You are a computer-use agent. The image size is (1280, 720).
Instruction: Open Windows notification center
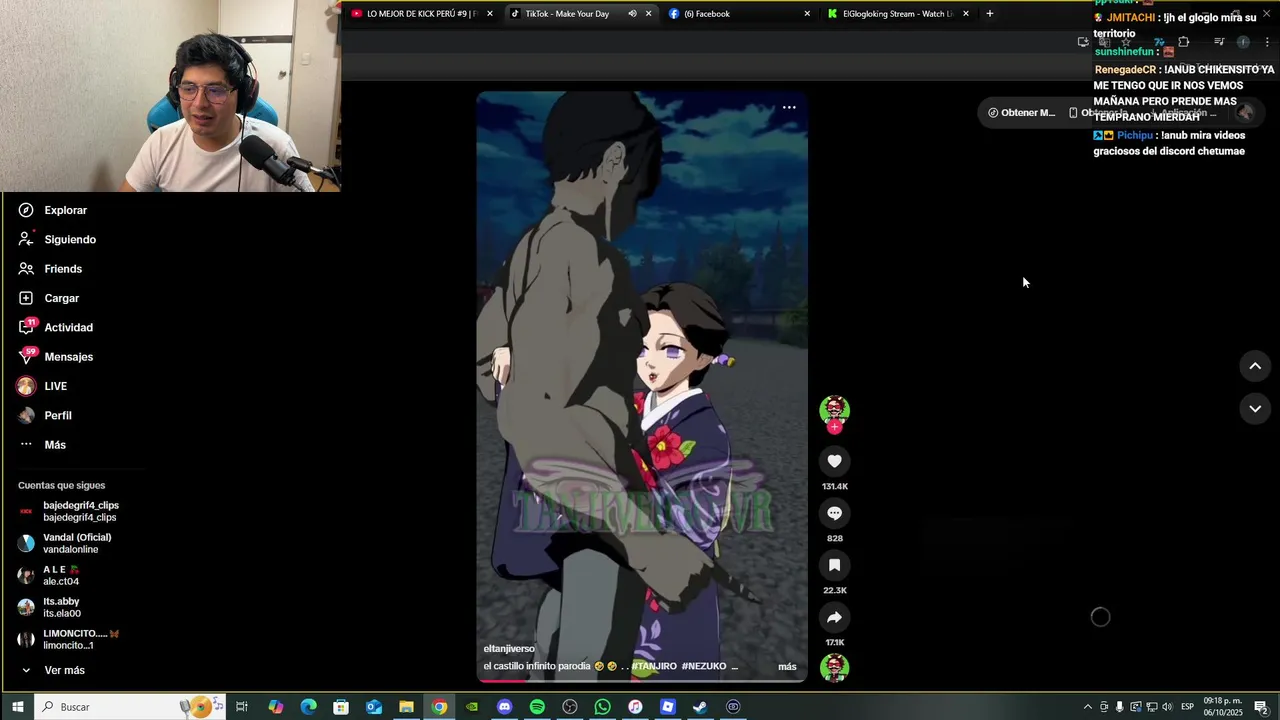tap(1261, 707)
